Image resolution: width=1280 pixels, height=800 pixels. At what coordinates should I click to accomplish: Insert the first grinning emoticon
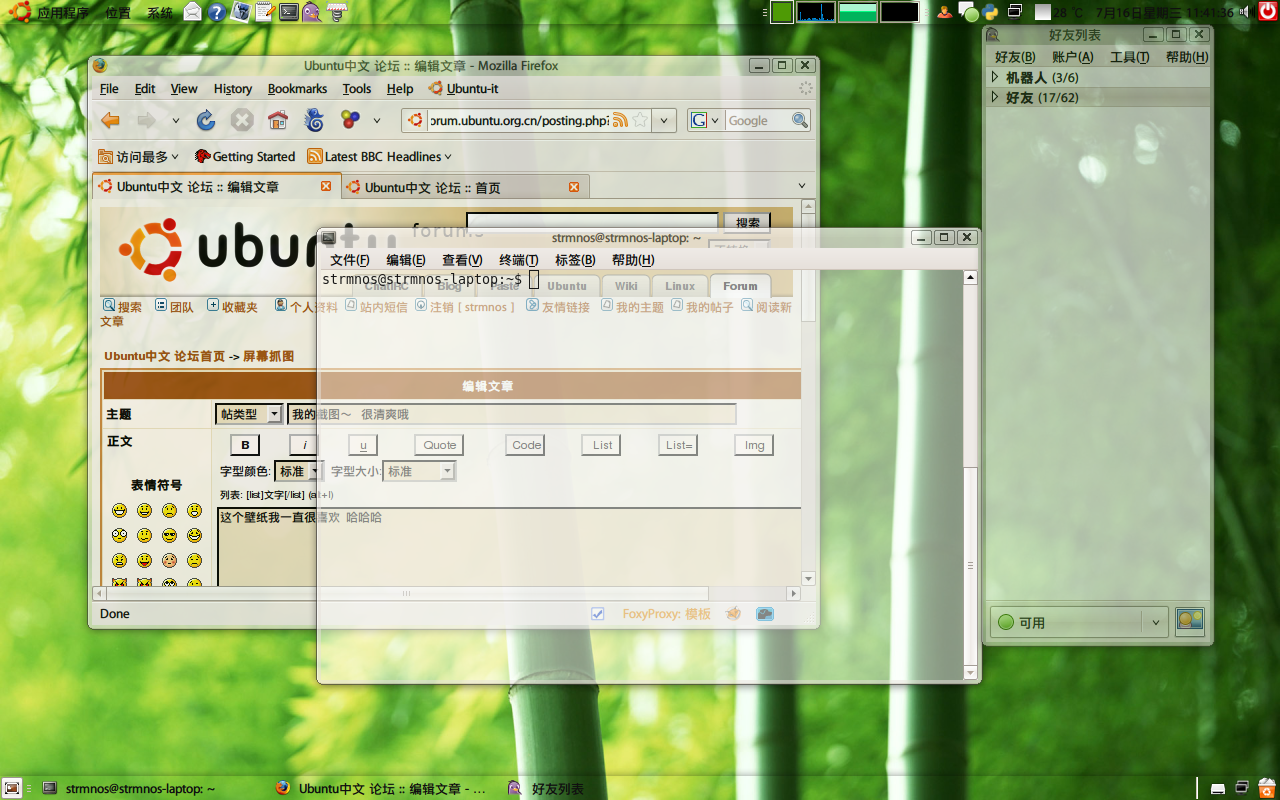tap(120, 511)
